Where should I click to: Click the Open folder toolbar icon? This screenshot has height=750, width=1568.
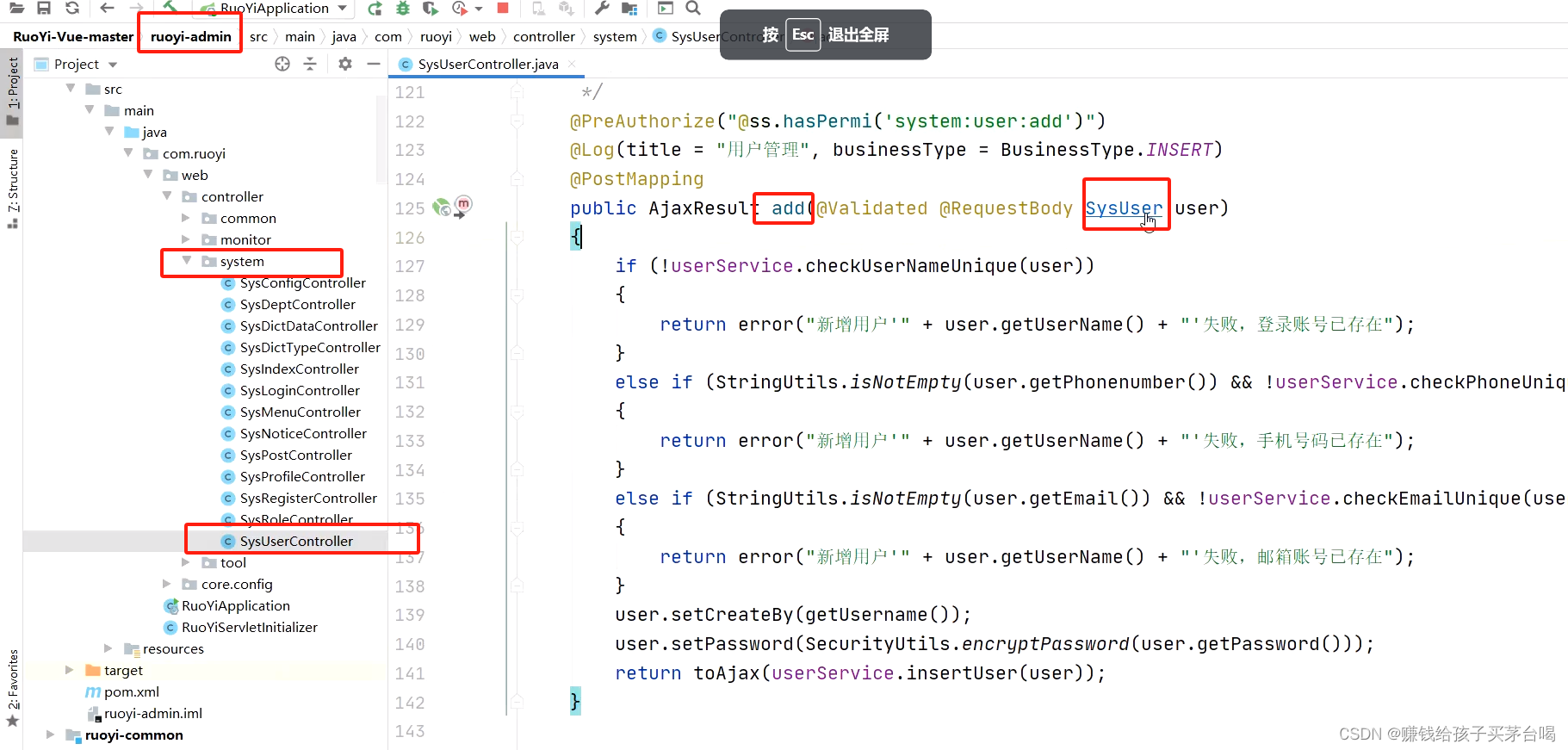tap(16, 8)
